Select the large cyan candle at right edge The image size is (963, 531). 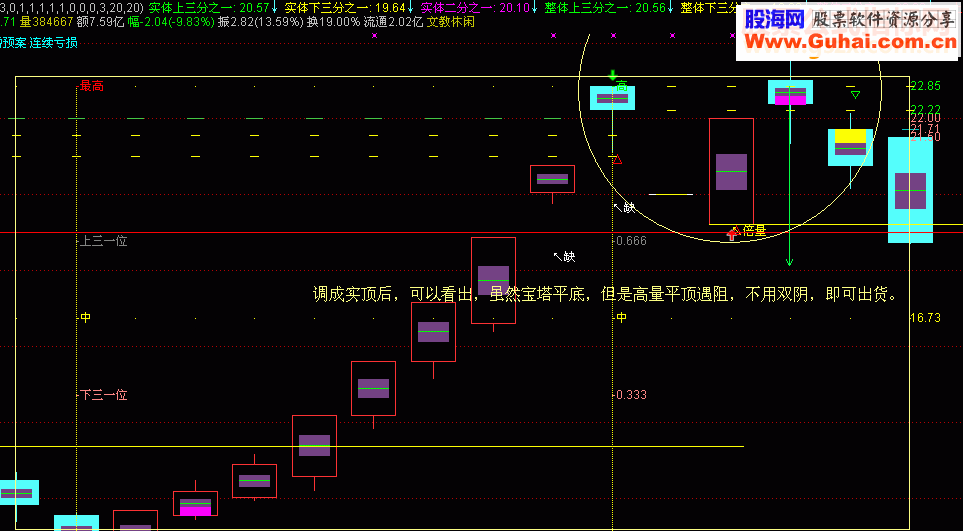[910, 190]
